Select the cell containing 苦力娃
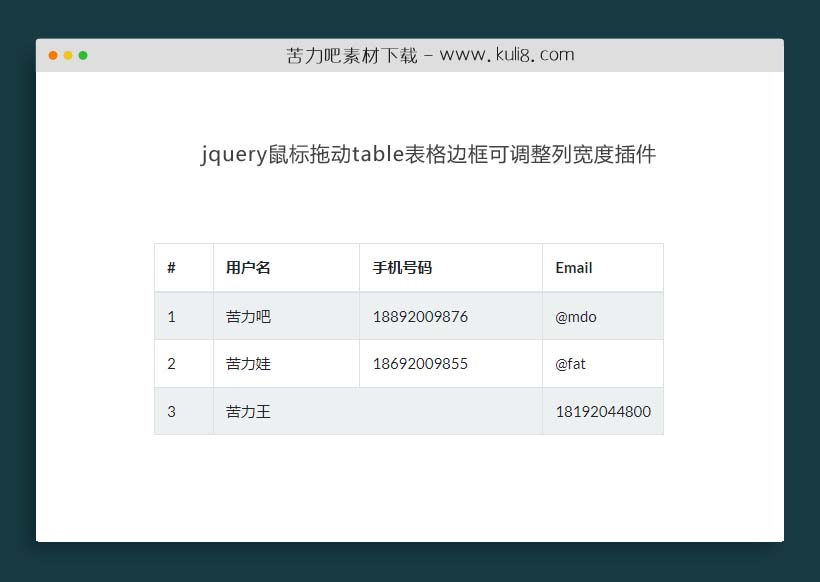The height and width of the screenshot is (582, 820). [248, 363]
